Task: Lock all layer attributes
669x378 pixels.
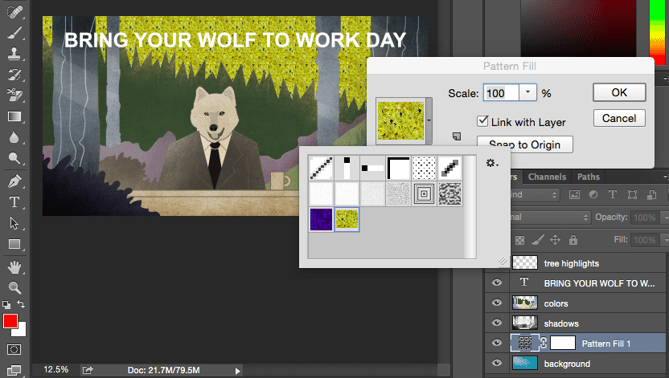Action: [573, 240]
